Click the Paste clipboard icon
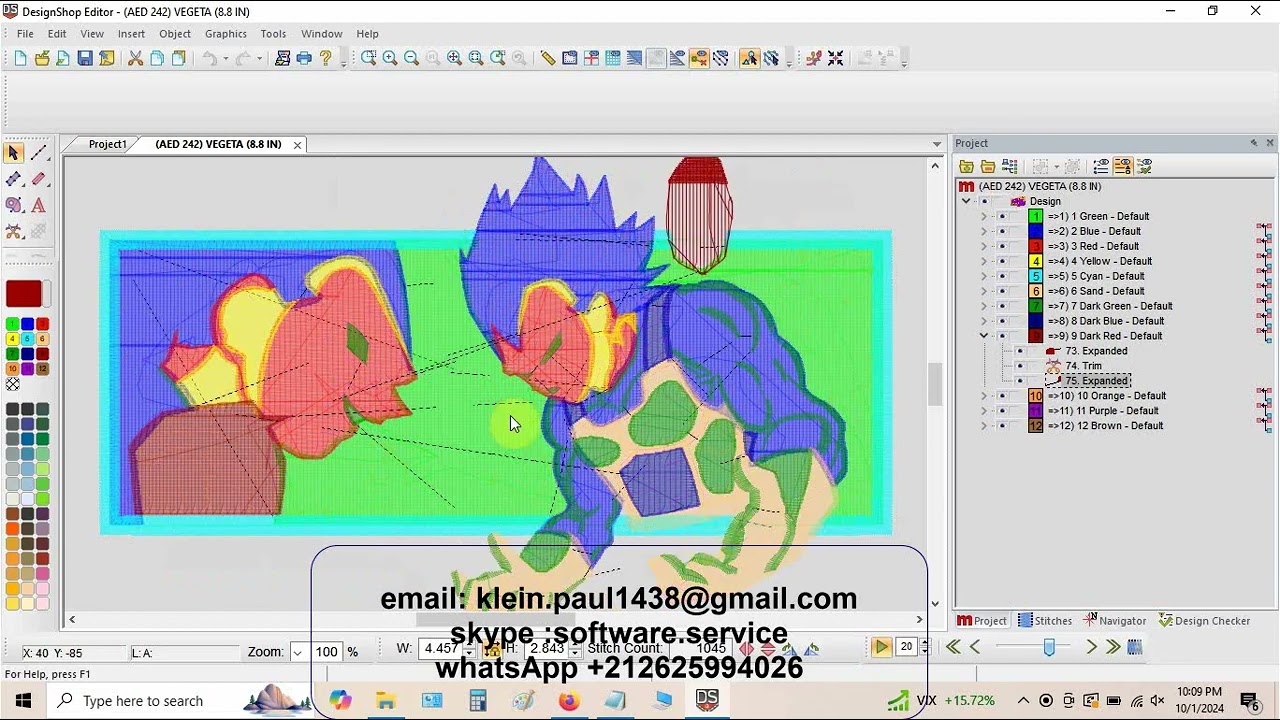 pyautogui.click(x=178, y=59)
